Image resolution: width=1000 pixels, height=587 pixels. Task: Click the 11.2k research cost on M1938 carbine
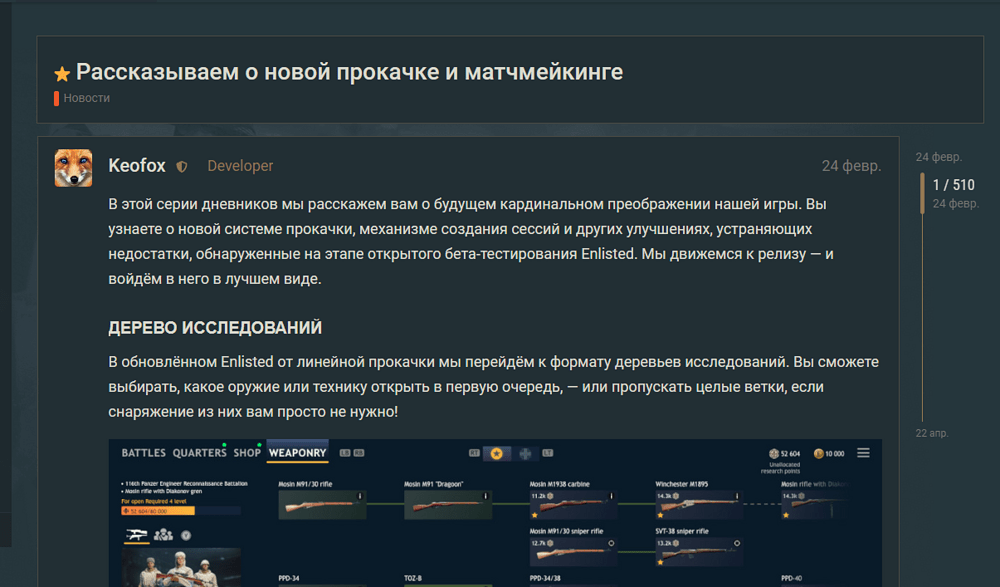pyautogui.click(x=542, y=496)
